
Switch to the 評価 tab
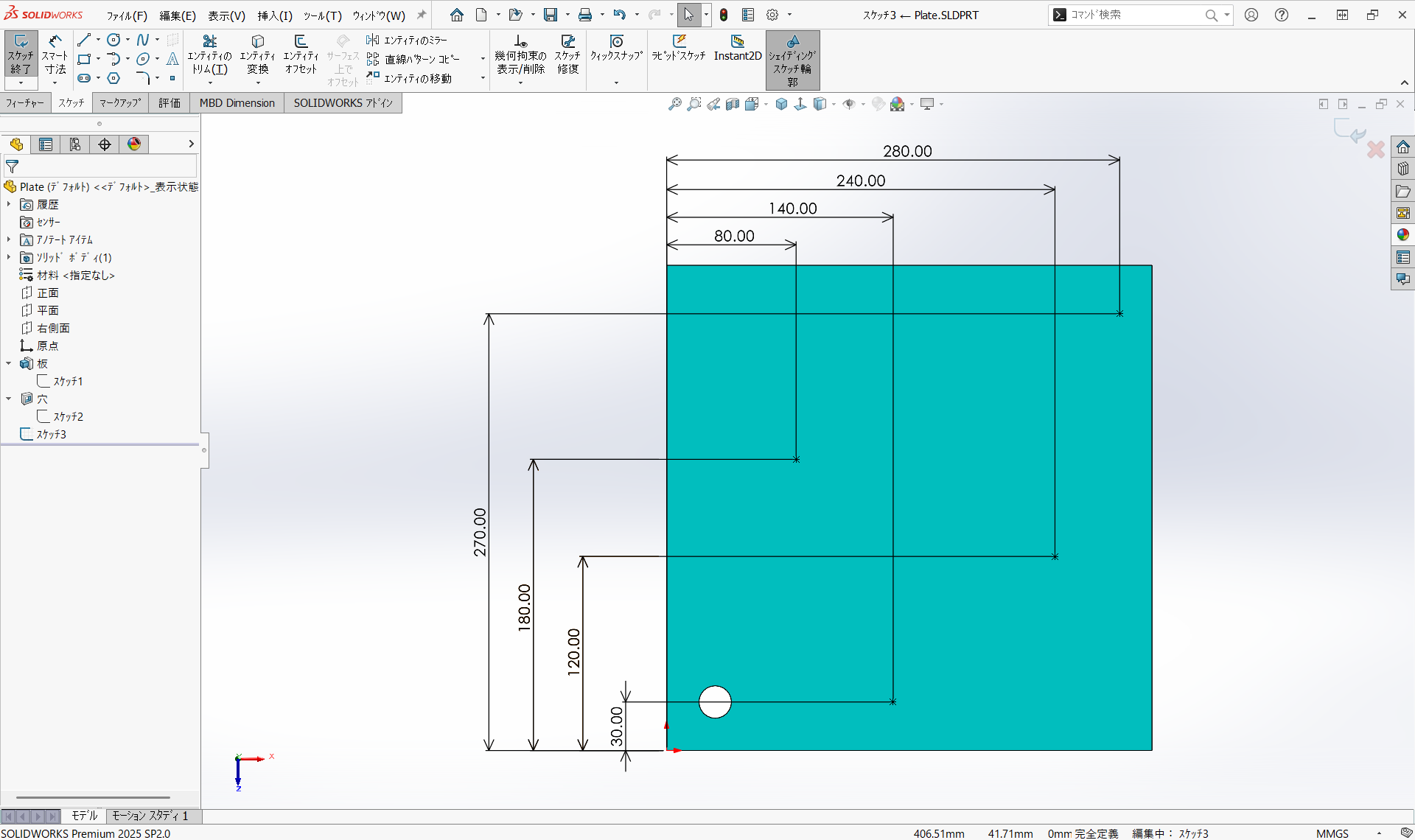(x=170, y=103)
